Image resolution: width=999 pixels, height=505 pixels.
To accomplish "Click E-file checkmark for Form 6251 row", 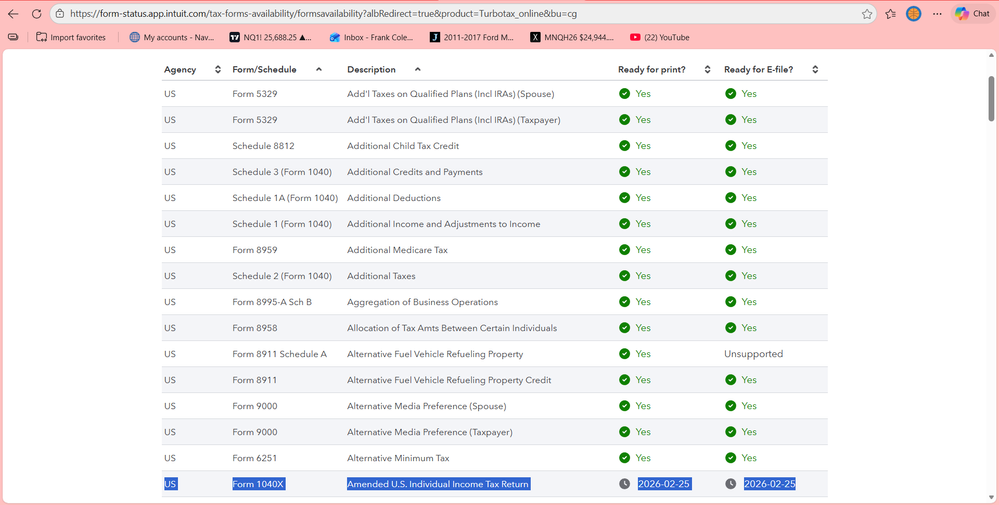I will tap(731, 458).
